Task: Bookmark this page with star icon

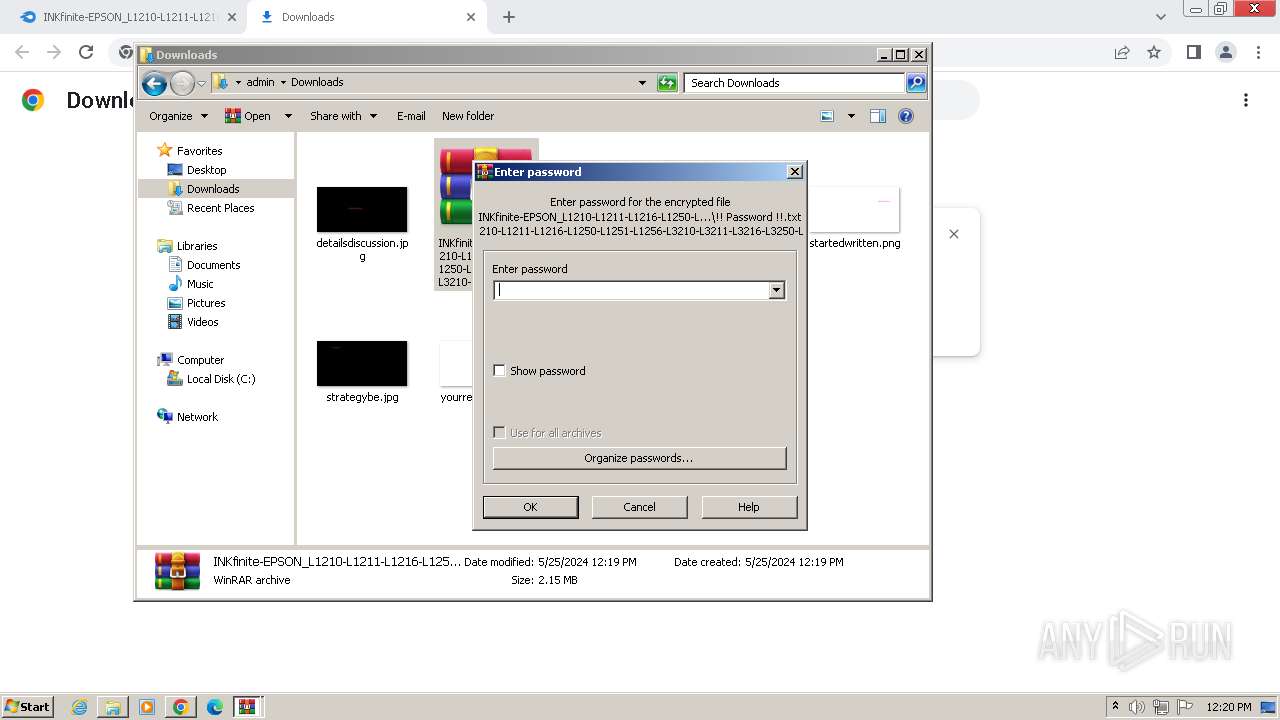Action: coord(1154,52)
